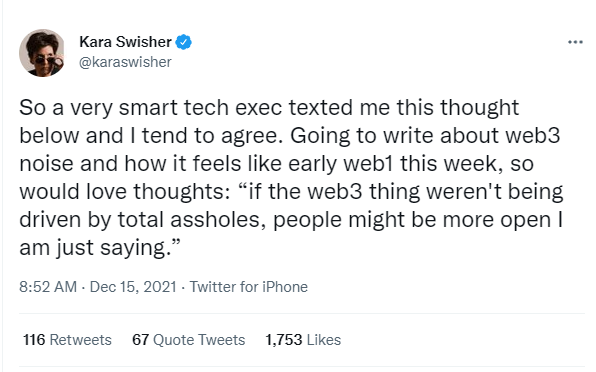
Task: Open Kara Swisher's profile avatar photo
Action: [42, 53]
